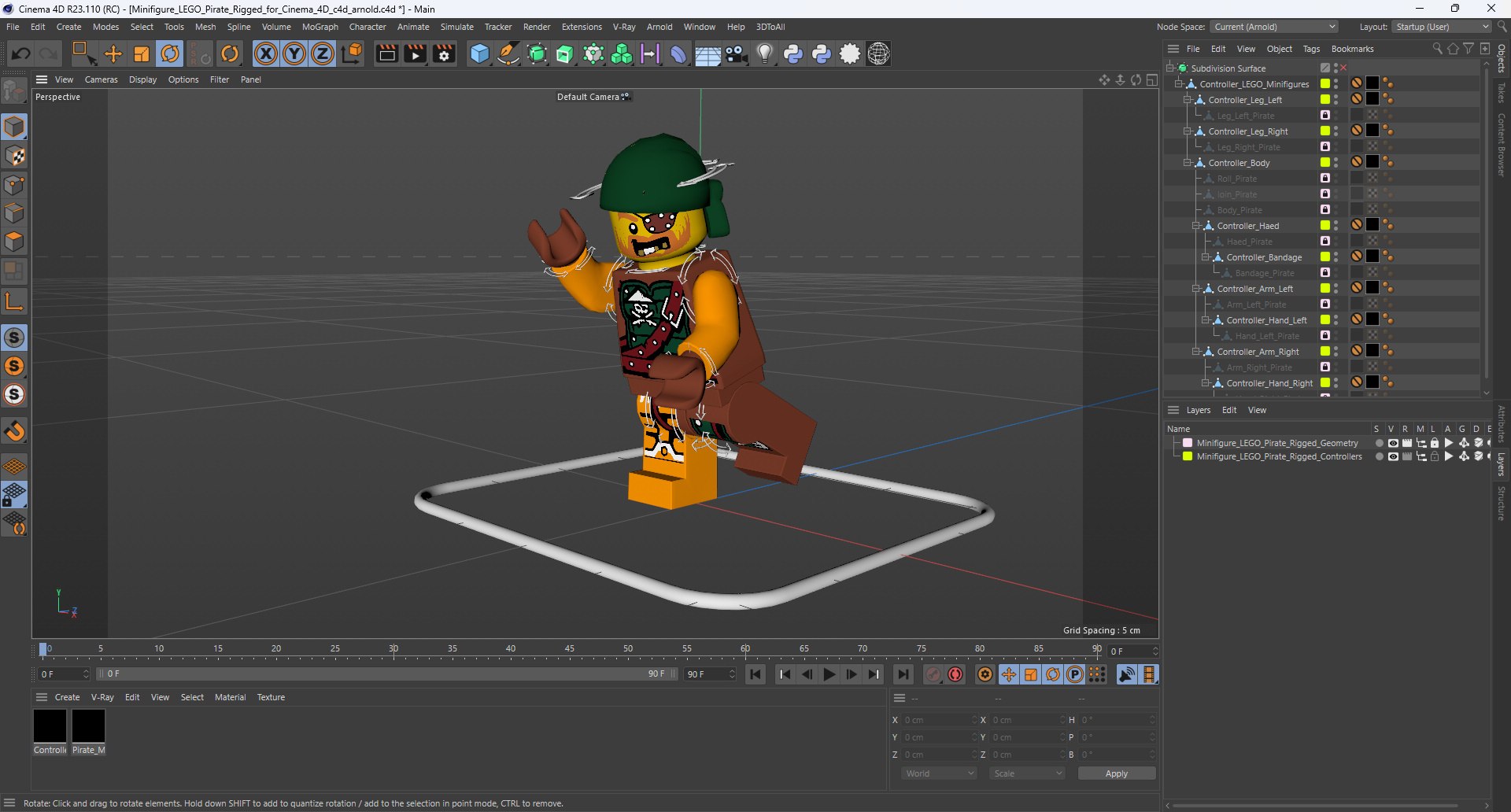This screenshot has width=1511, height=812.
Task: Click search icon in Object Manager
Action: tap(1437, 49)
